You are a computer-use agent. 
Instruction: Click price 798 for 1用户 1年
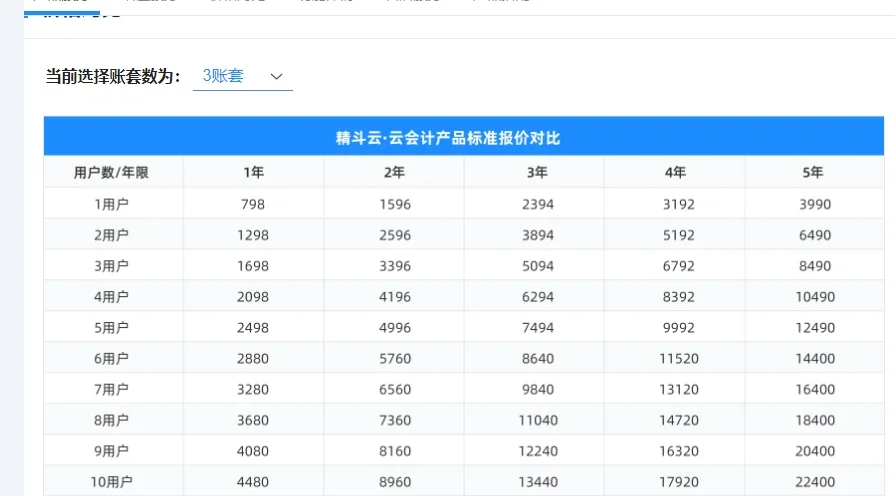tap(253, 204)
